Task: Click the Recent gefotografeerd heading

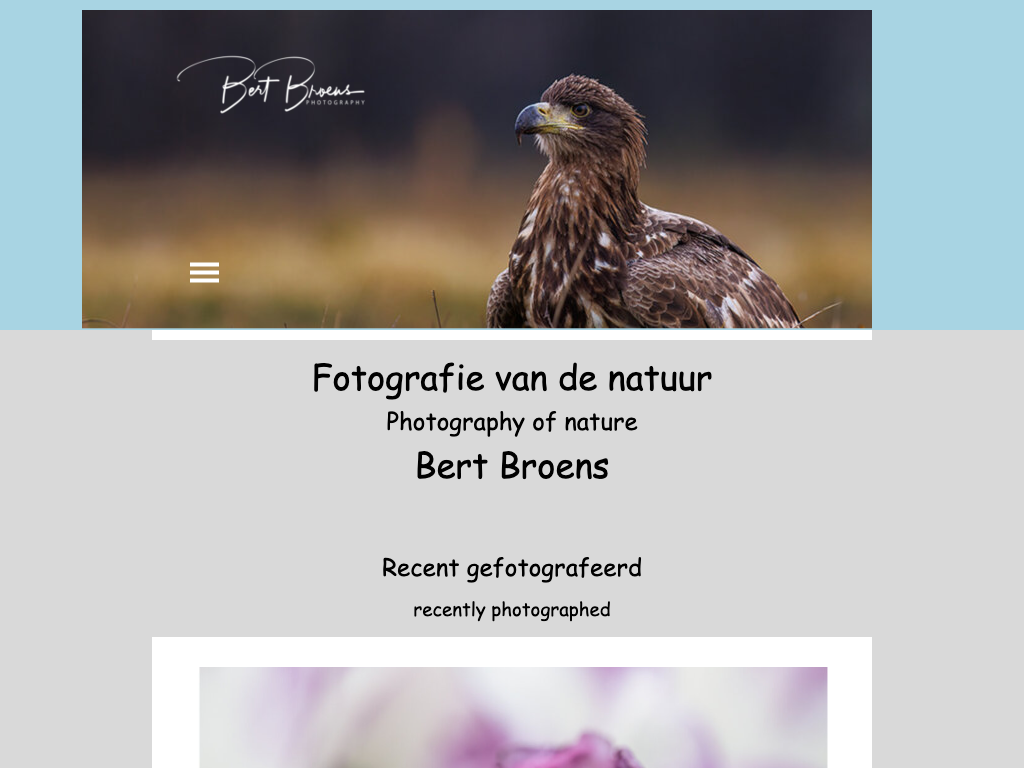Action: pos(512,568)
